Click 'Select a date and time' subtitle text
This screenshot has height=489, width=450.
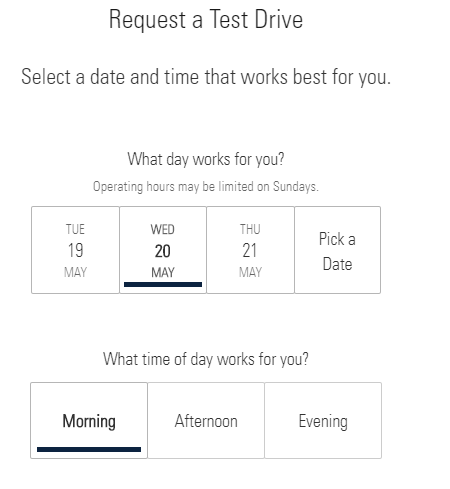pos(206,77)
